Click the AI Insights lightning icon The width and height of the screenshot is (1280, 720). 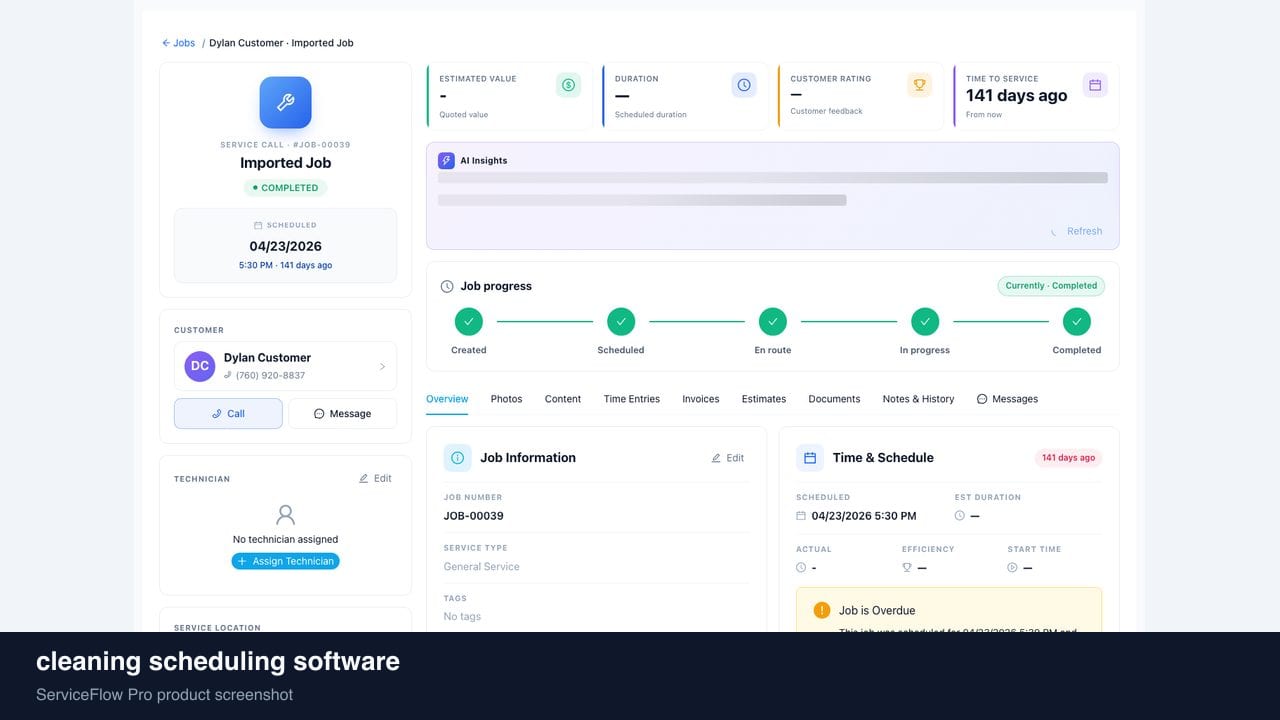point(446,160)
